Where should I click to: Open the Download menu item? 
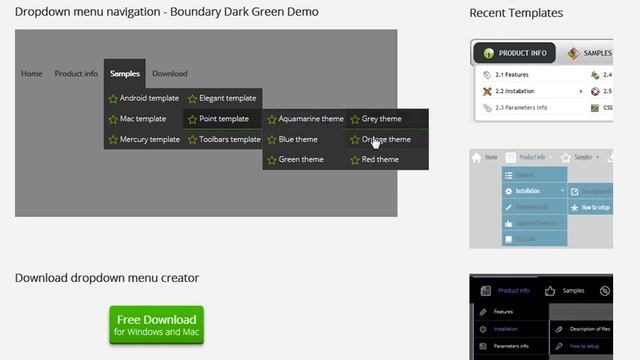click(170, 73)
